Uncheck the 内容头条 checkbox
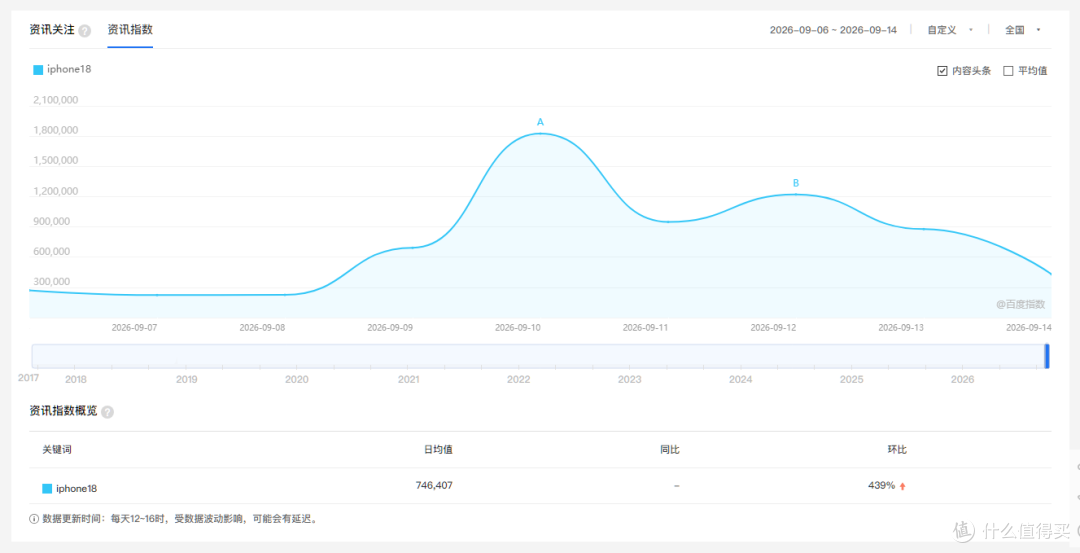1080x553 pixels. 942,71
